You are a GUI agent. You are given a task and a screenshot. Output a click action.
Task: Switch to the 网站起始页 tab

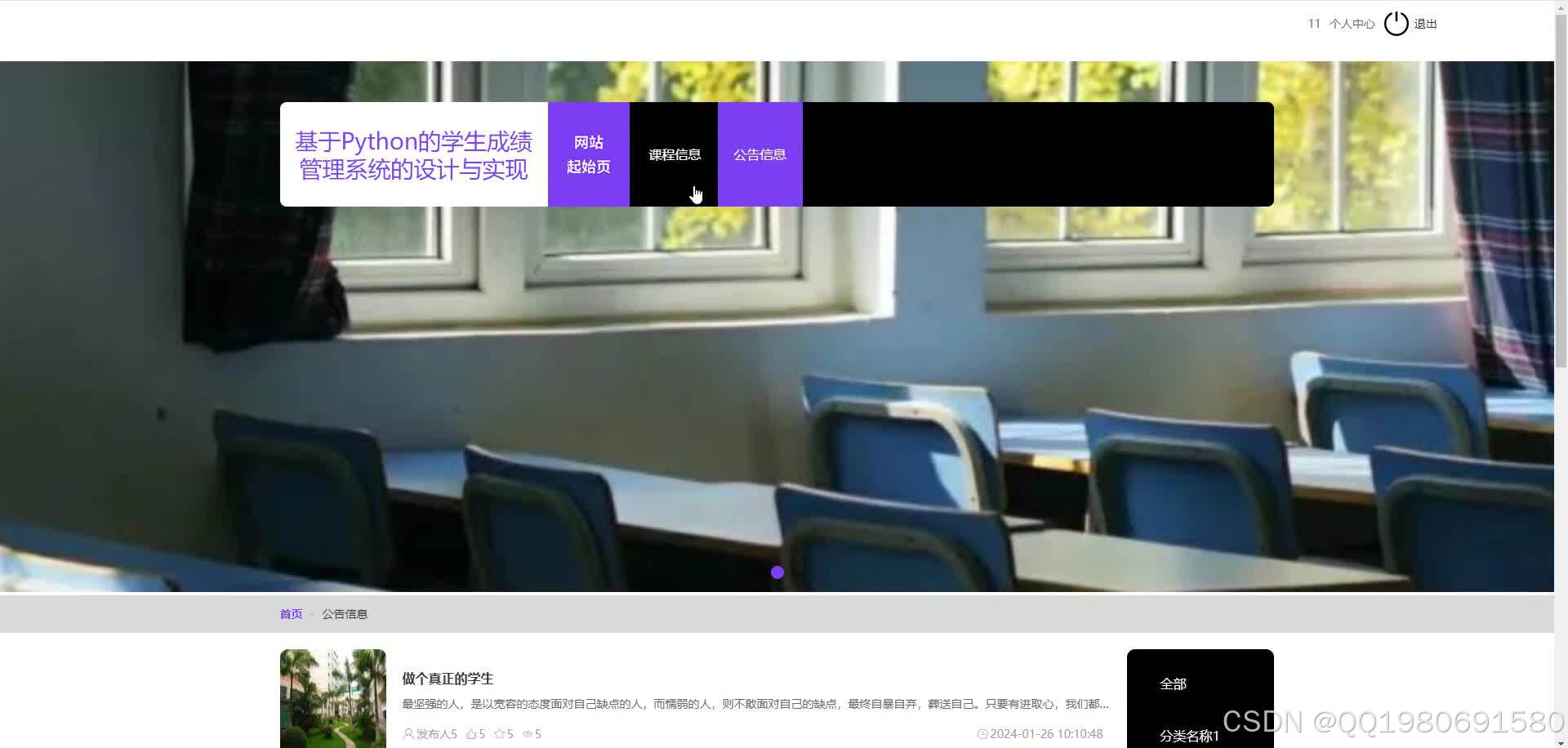tap(588, 154)
